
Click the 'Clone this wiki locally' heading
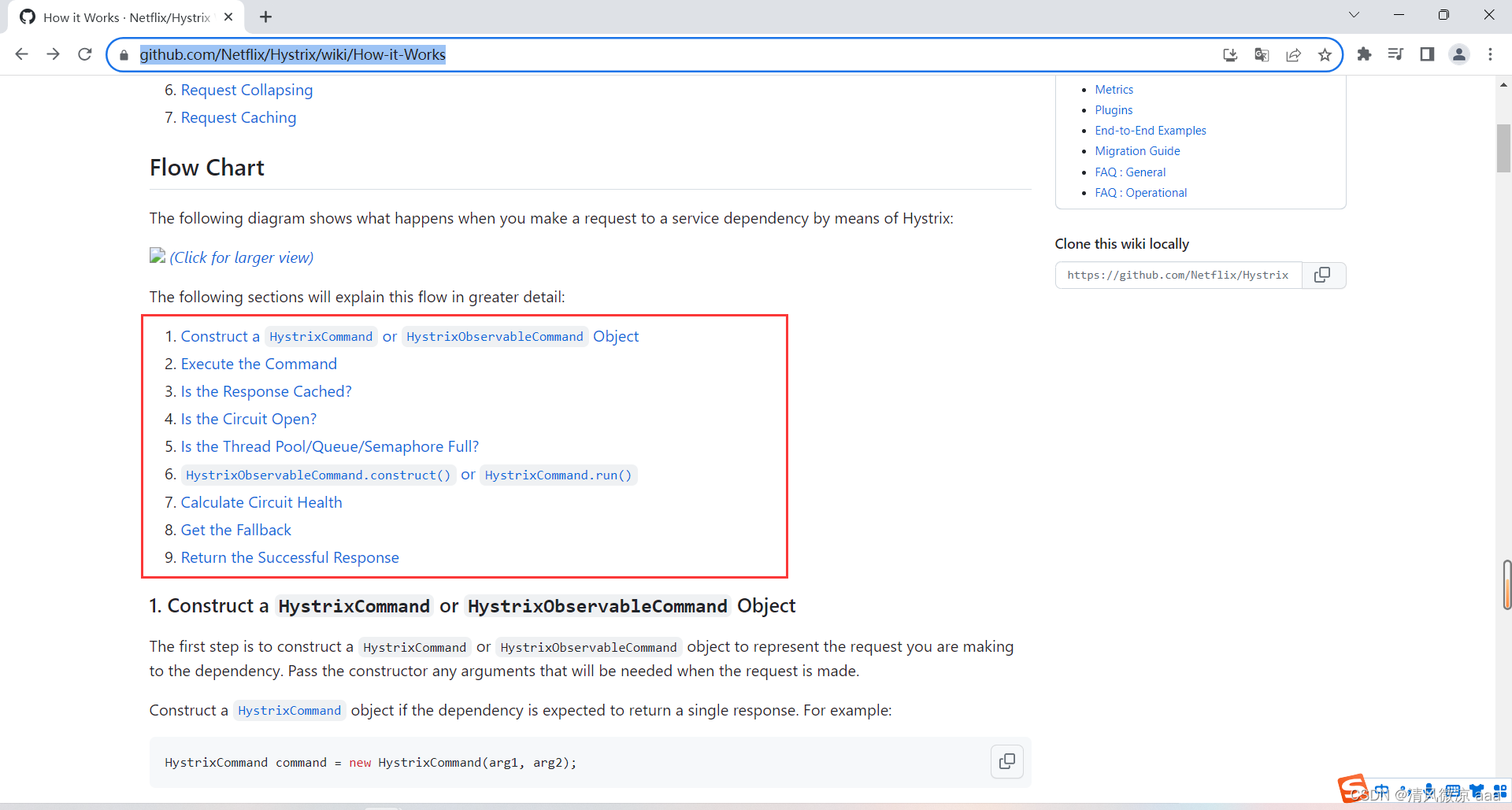(1122, 244)
